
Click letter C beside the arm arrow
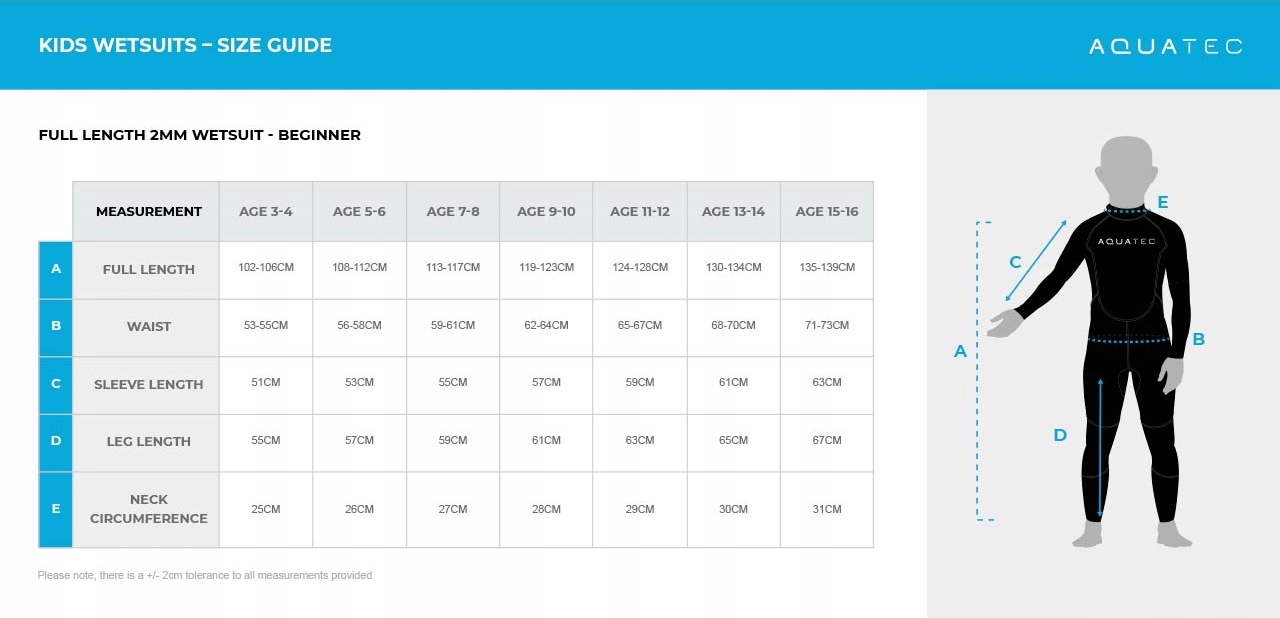pyautogui.click(x=1015, y=262)
